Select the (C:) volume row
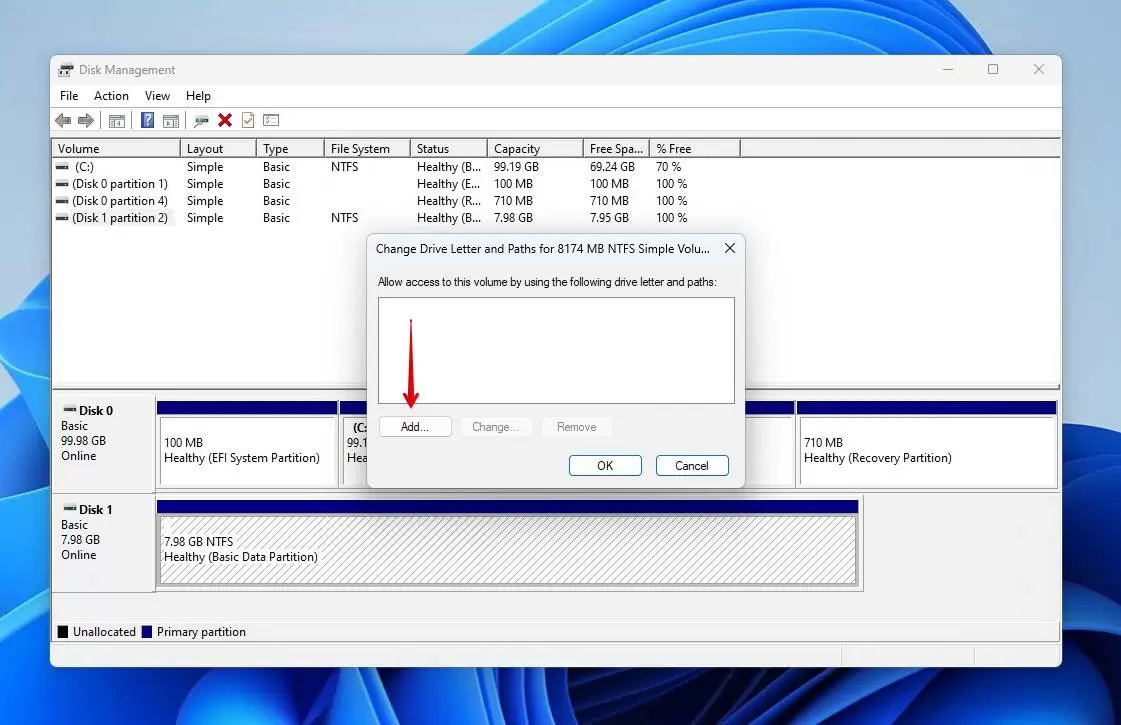1121x725 pixels. [84, 167]
